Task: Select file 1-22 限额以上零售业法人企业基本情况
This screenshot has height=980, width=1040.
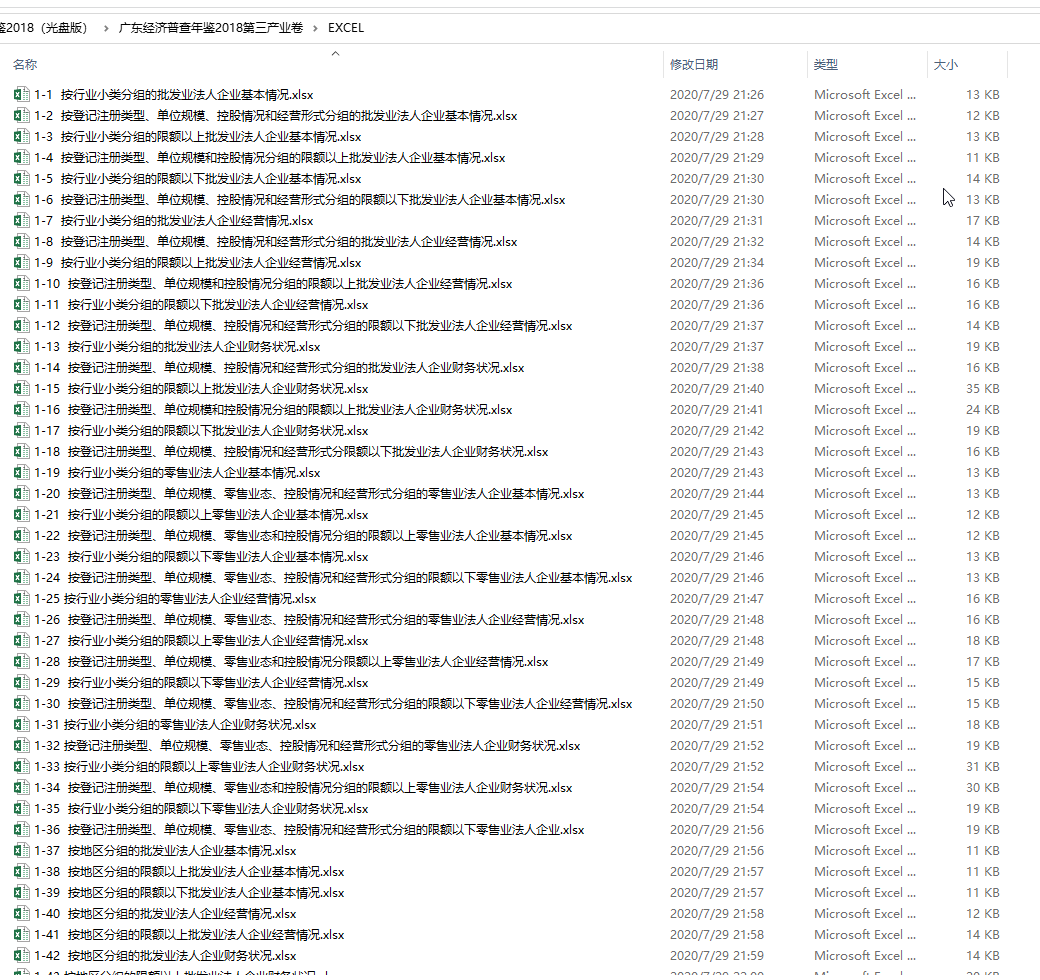Action: 303,536
